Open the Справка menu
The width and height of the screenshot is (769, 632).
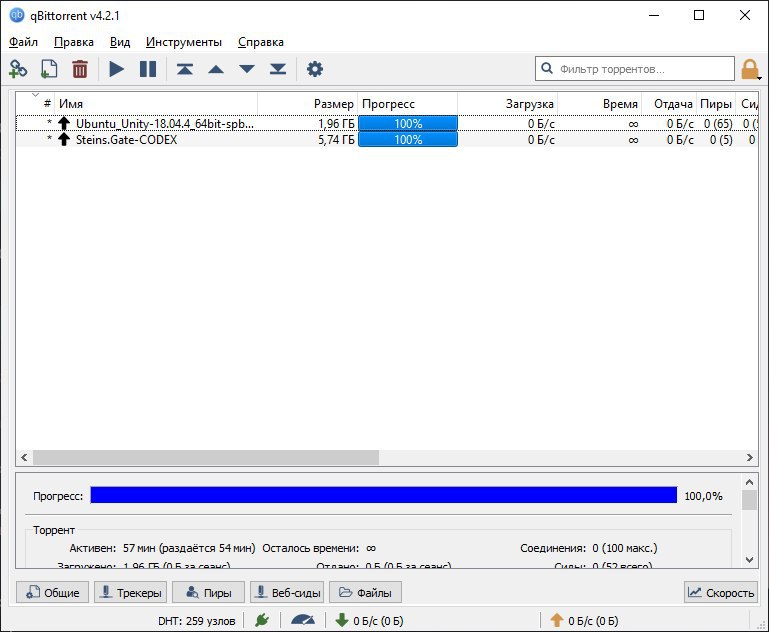click(x=261, y=42)
